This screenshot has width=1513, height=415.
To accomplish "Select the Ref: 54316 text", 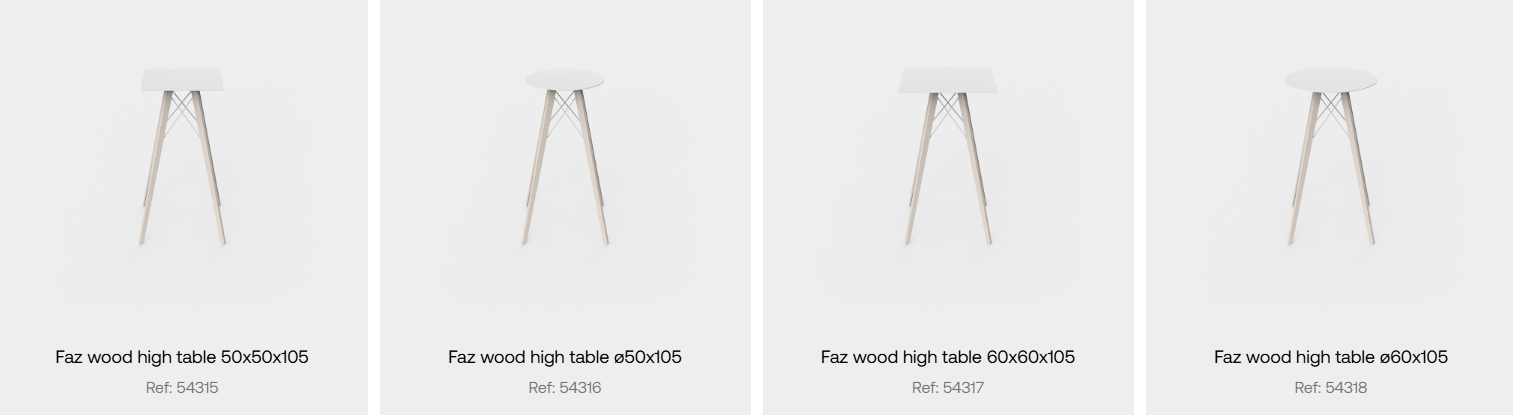I will tap(565, 388).
